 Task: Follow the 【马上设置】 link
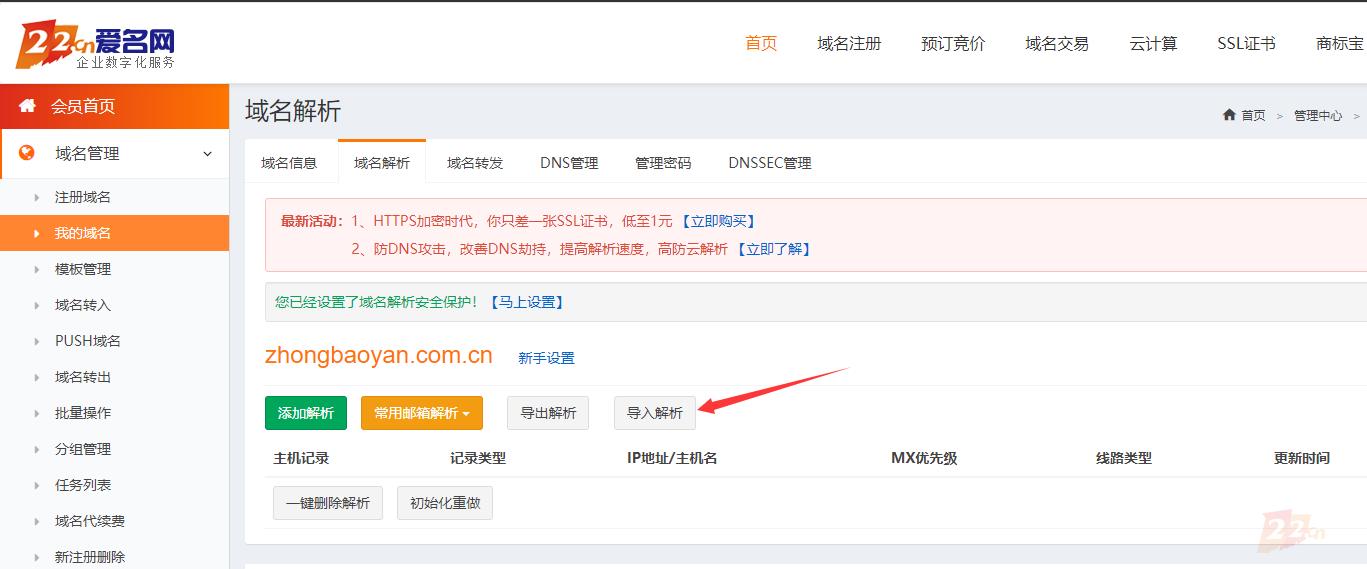(526, 302)
